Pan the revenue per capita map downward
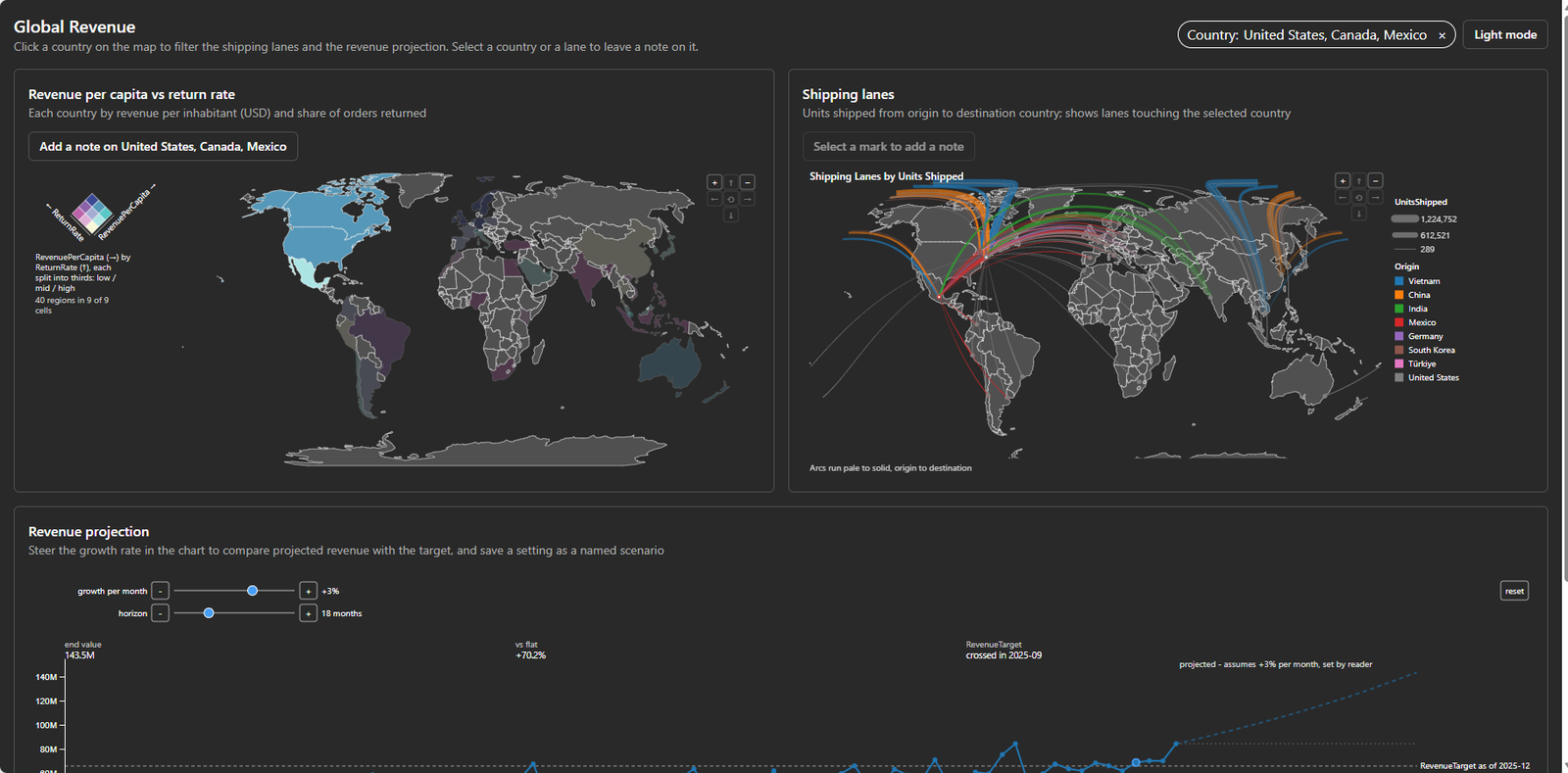This screenshot has width=1568, height=773. (x=731, y=215)
